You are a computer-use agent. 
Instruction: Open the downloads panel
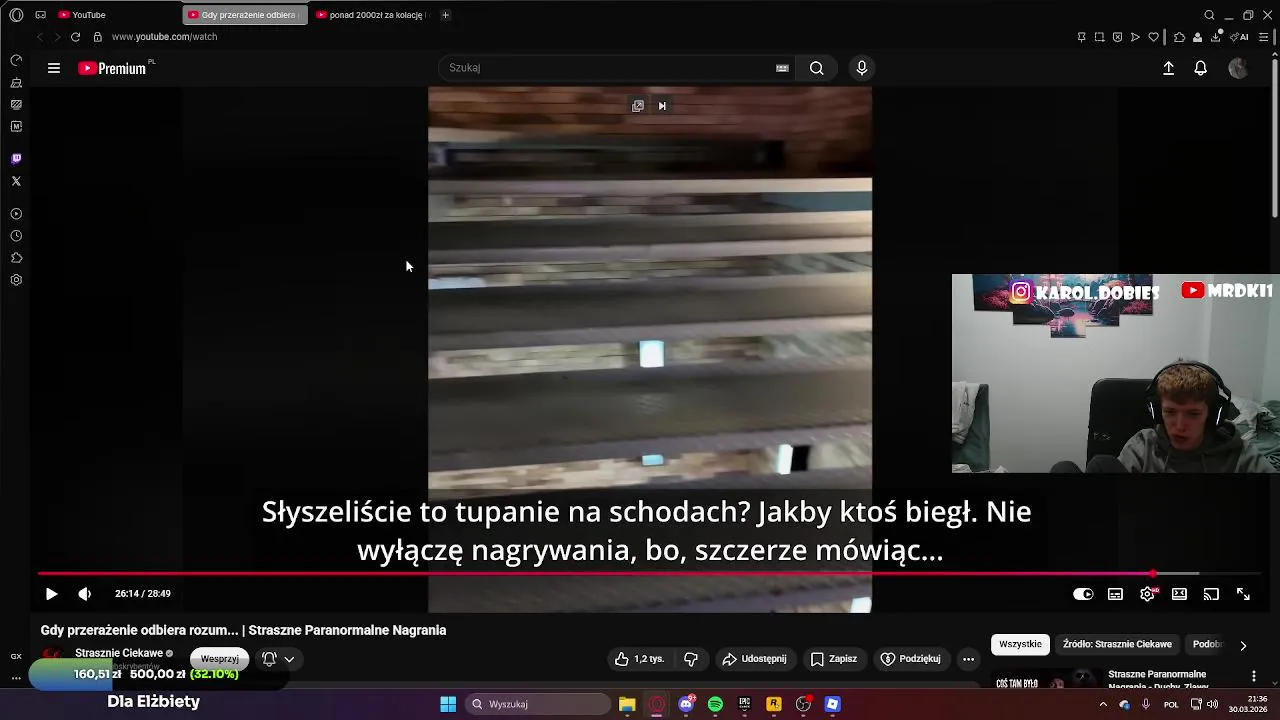1216,37
